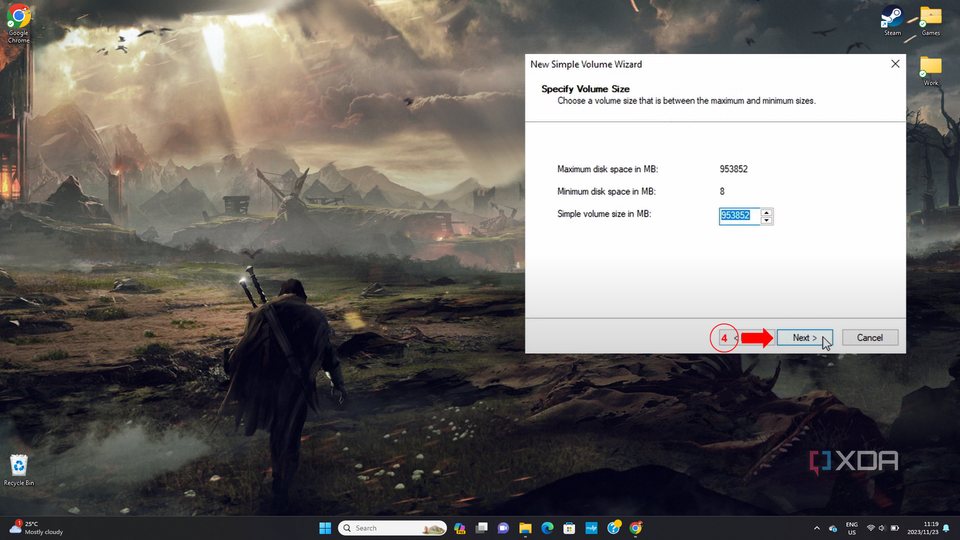The image size is (960, 540).
Task: Close the New Simple Volume Wizard window
Action: point(895,64)
